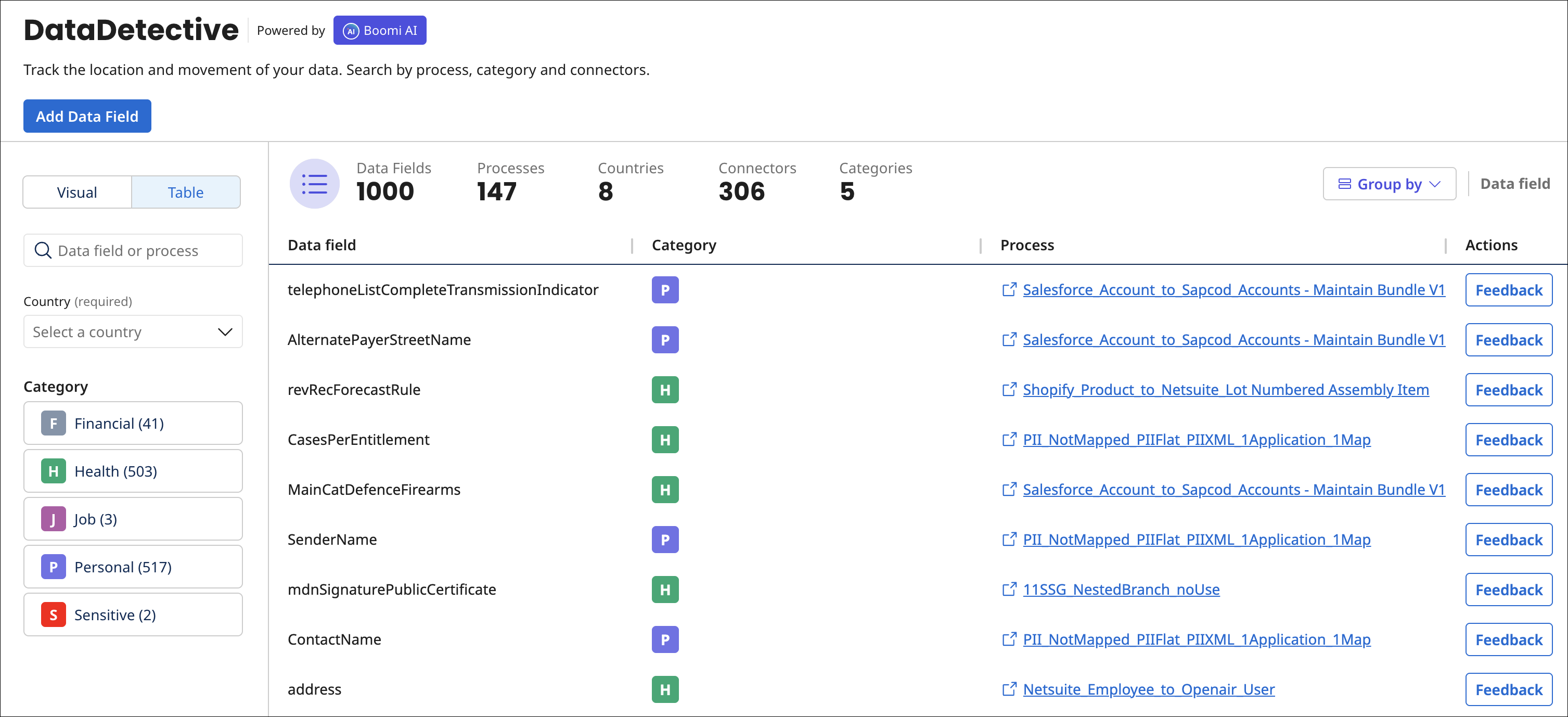Click the Financial category F badge icon
The width and height of the screenshot is (1568, 717).
[53, 423]
